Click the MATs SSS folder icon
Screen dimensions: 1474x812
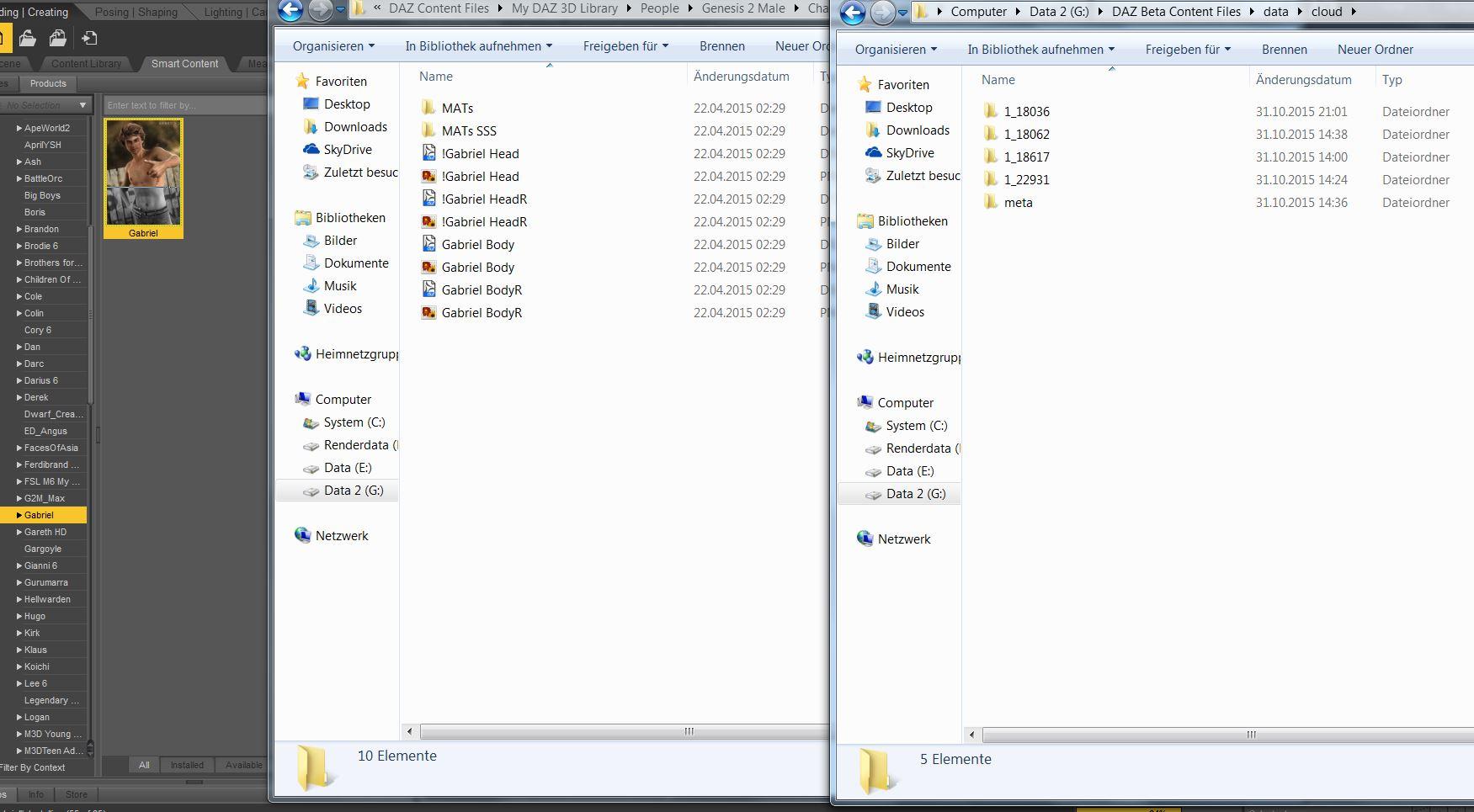(428, 130)
